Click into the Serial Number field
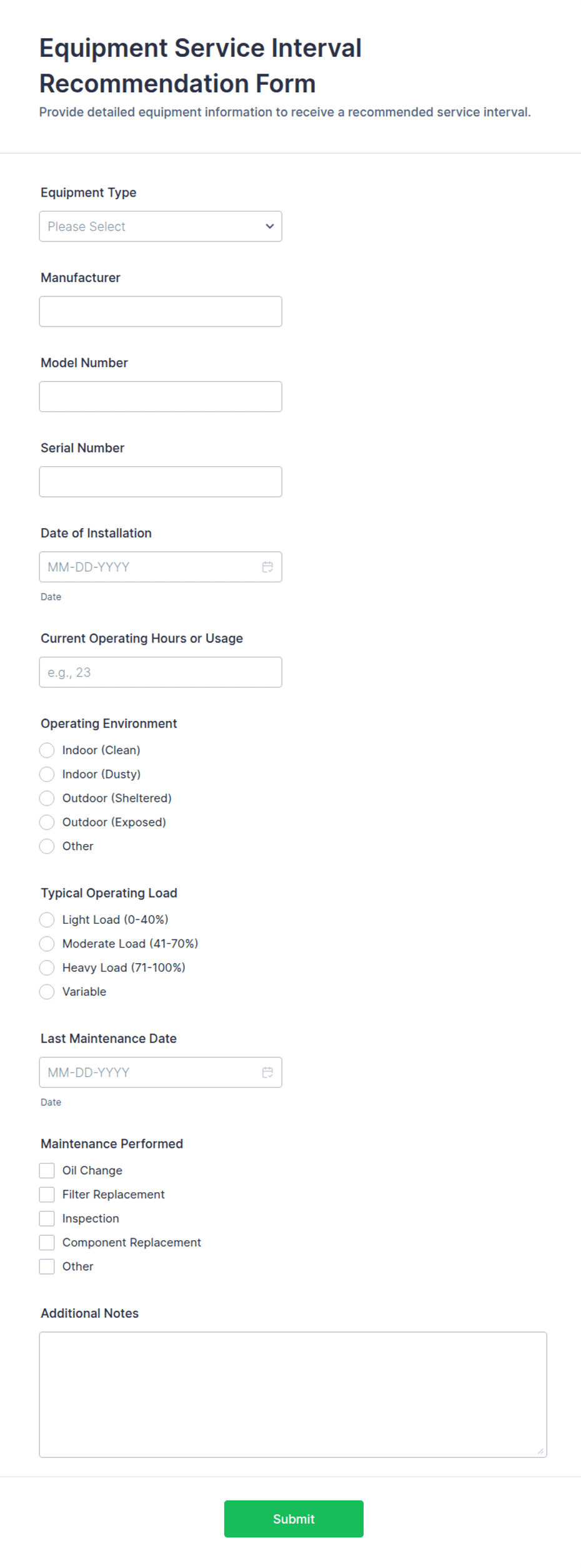 [161, 482]
